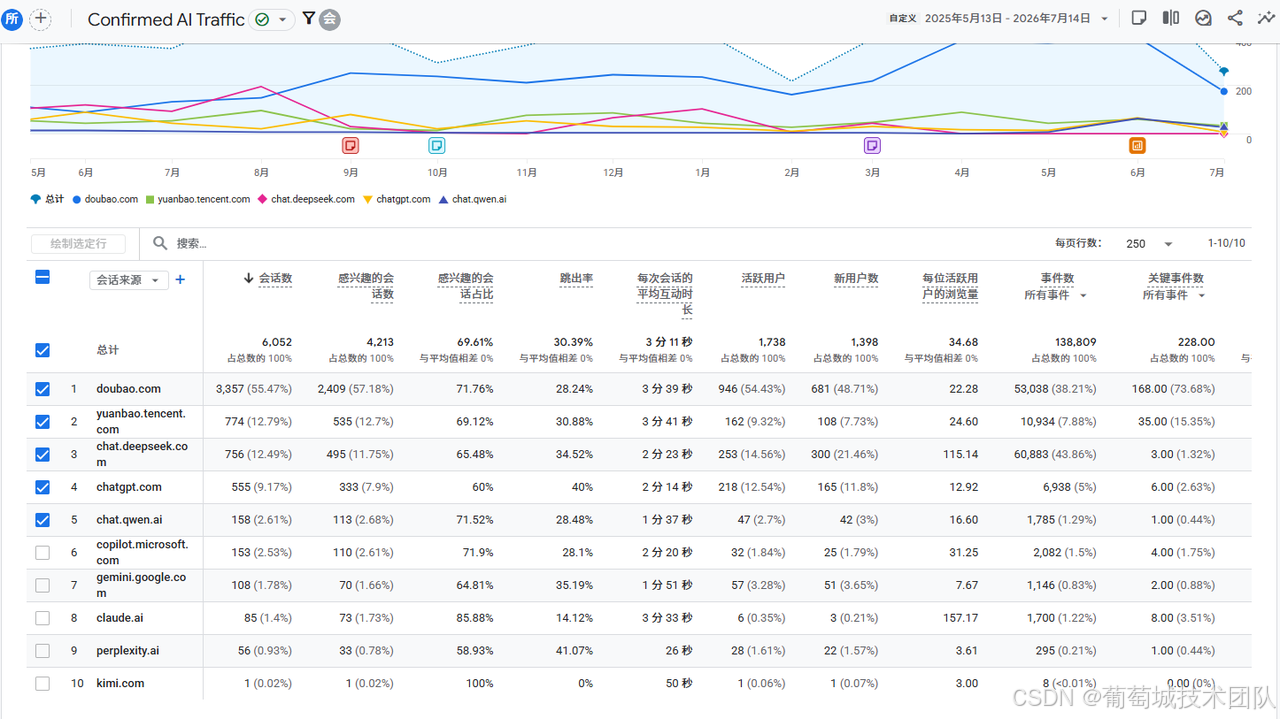Uncheck the chatgpt.com row checkbox
Image resolution: width=1280 pixels, height=719 pixels.
click(x=42, y=487)
